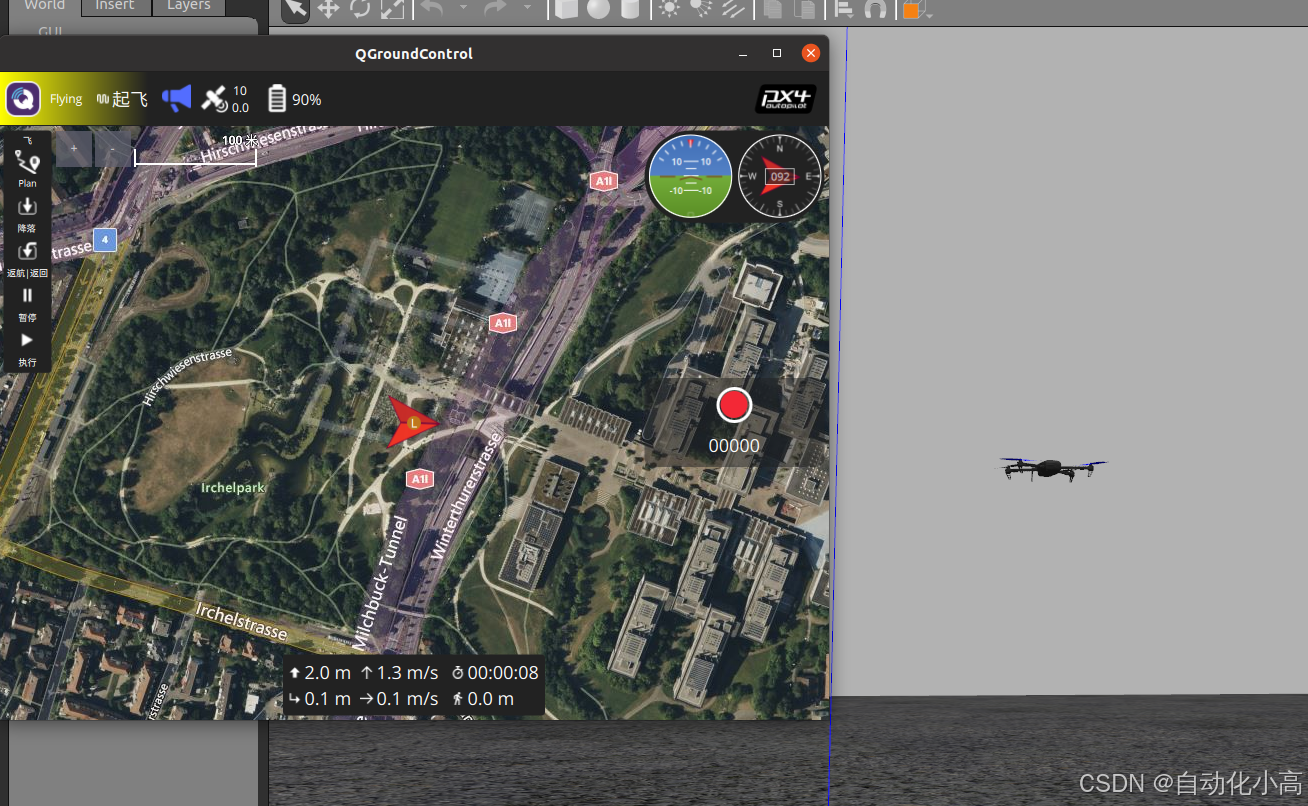Viewport: 1308px width, 806px height.
Task: Click Gazebo paste icon
Action: pos(804,9)
